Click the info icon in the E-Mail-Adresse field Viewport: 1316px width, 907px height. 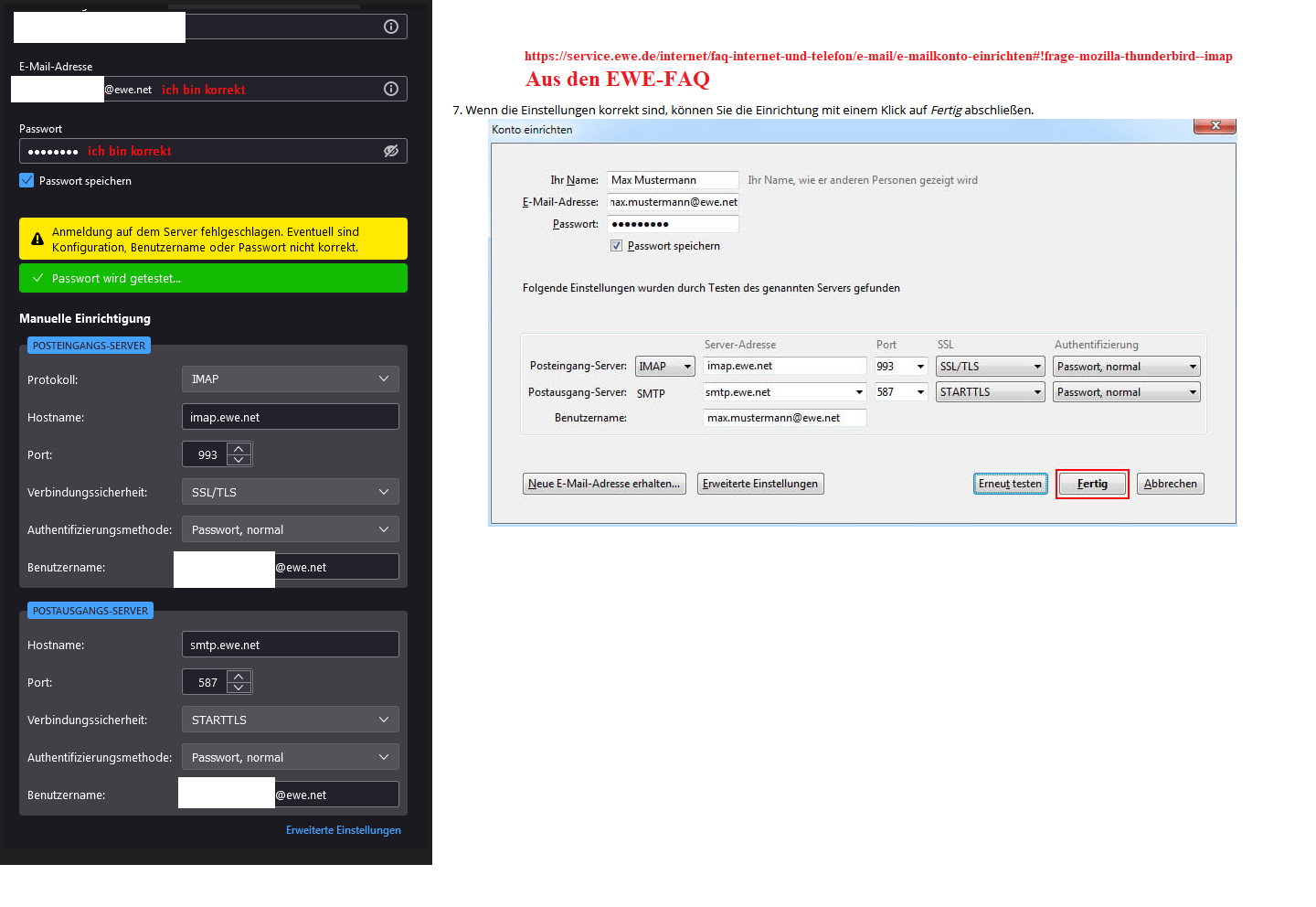point(391,89)
